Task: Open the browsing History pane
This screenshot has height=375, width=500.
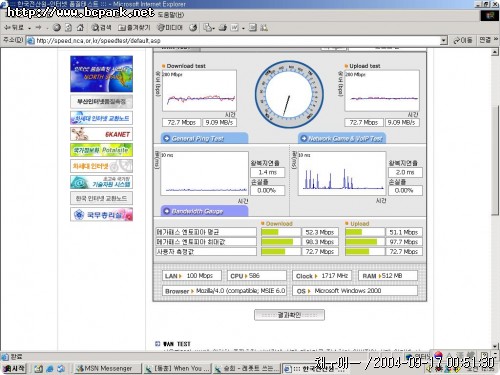Action: tap(193, 28)
